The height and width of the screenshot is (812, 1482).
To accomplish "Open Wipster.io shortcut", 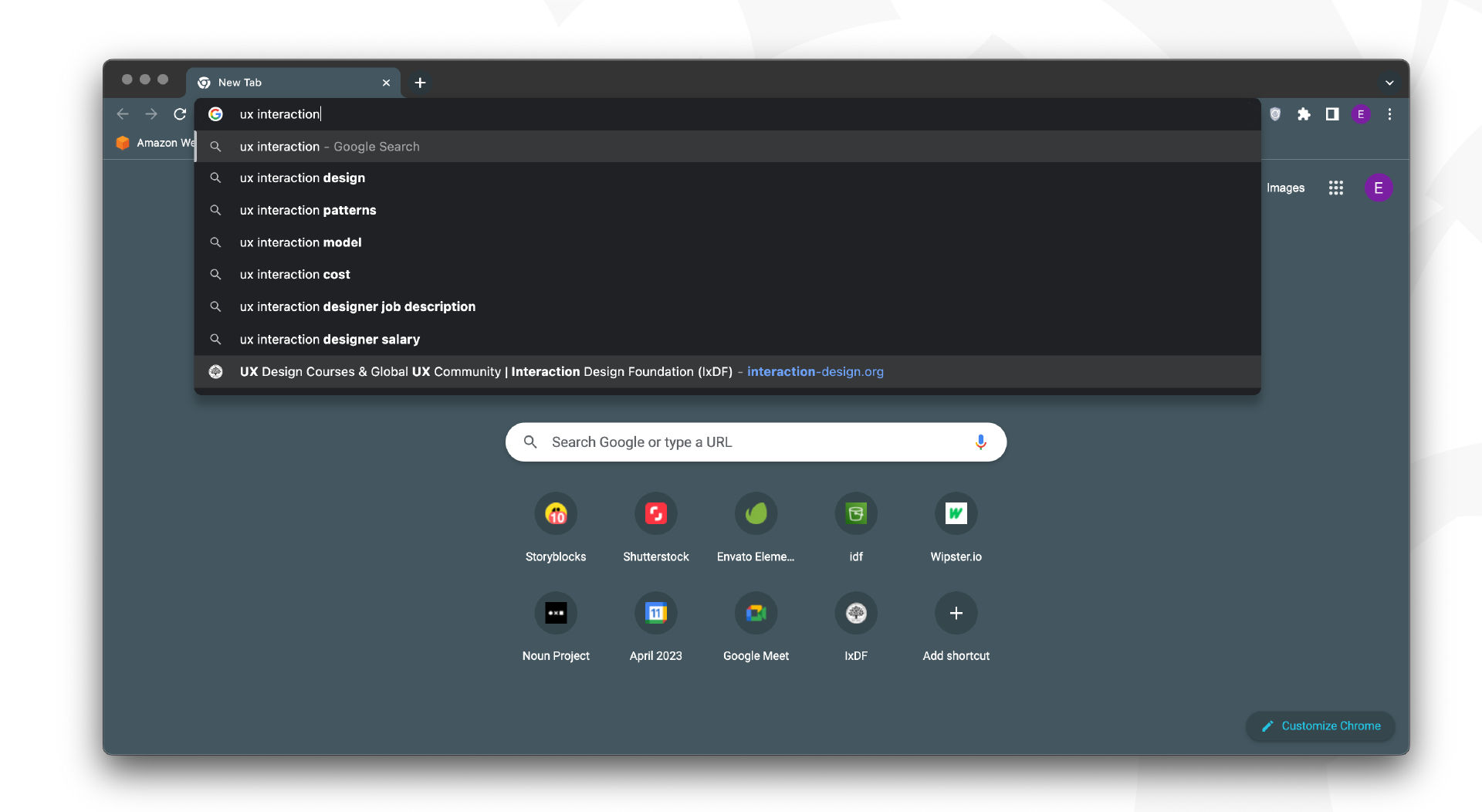I will tap(956, 528).
